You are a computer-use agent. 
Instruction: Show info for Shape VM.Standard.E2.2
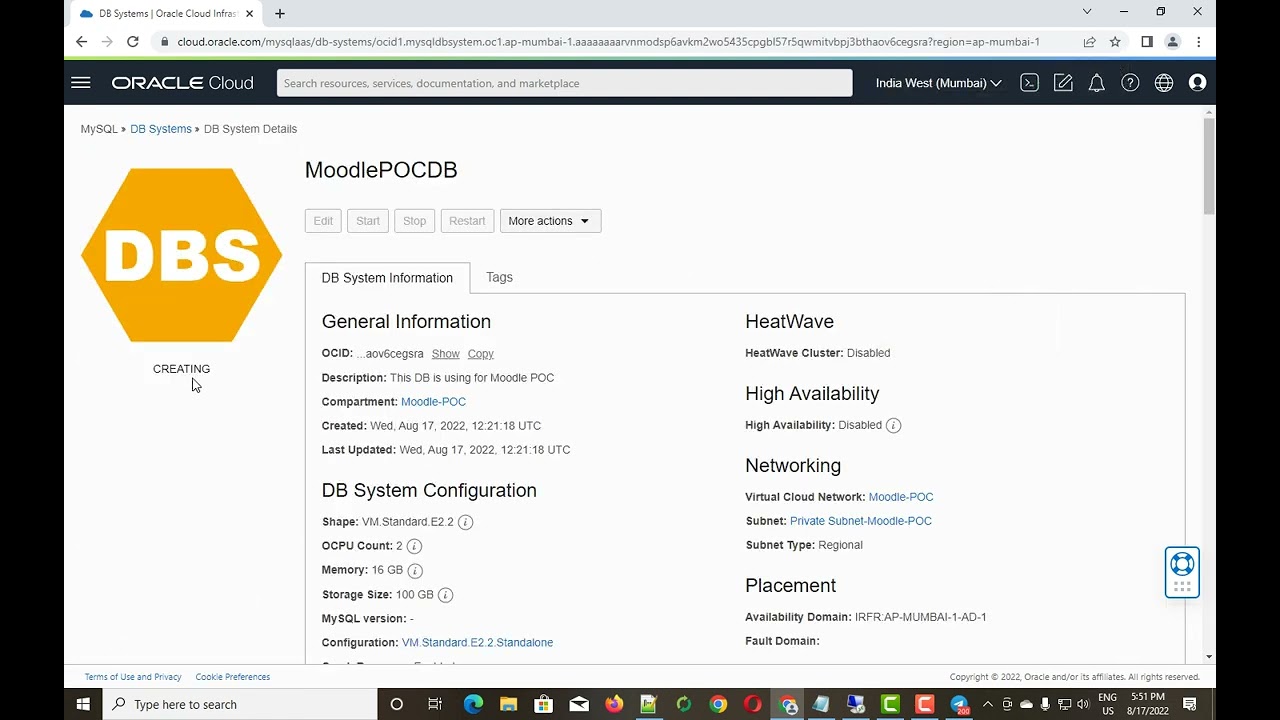point(465,522)
